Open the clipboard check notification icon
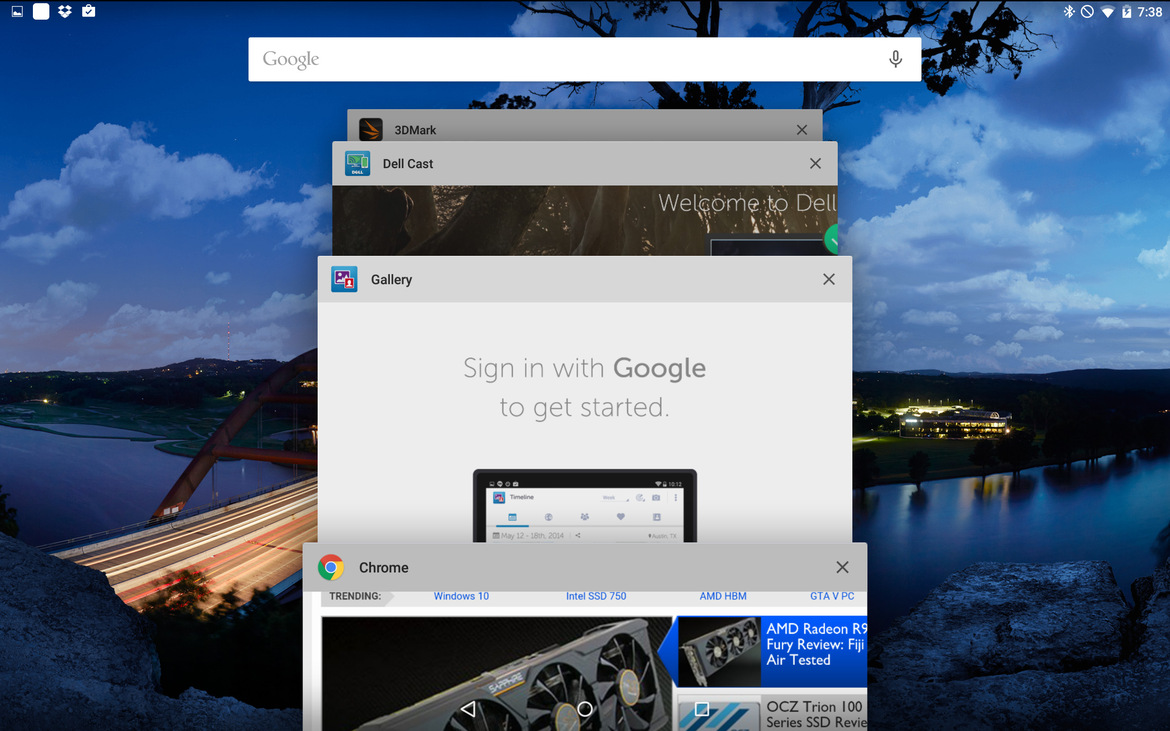 coord(88,11)
